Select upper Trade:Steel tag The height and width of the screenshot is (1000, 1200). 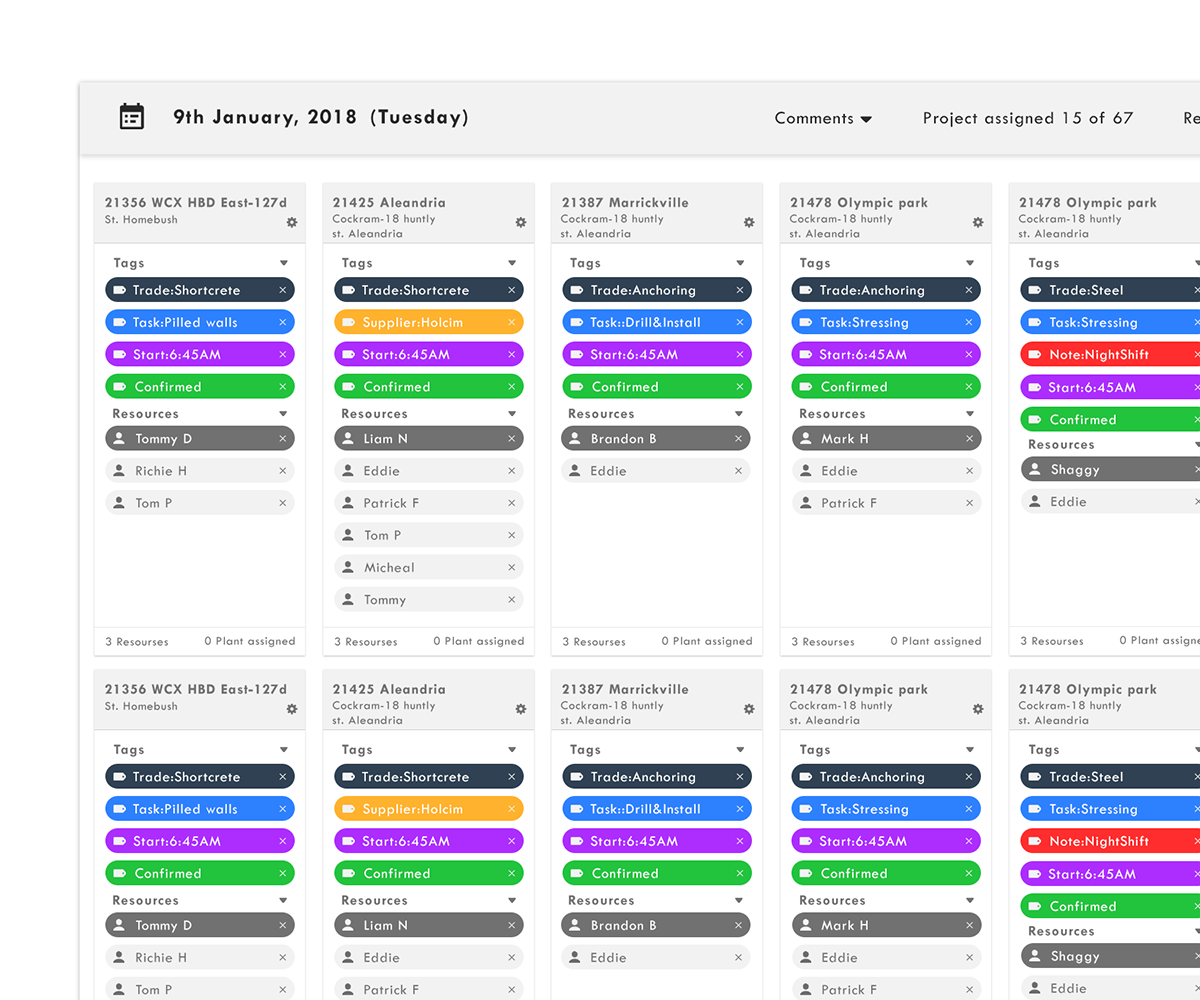[x=1110, y=290]
